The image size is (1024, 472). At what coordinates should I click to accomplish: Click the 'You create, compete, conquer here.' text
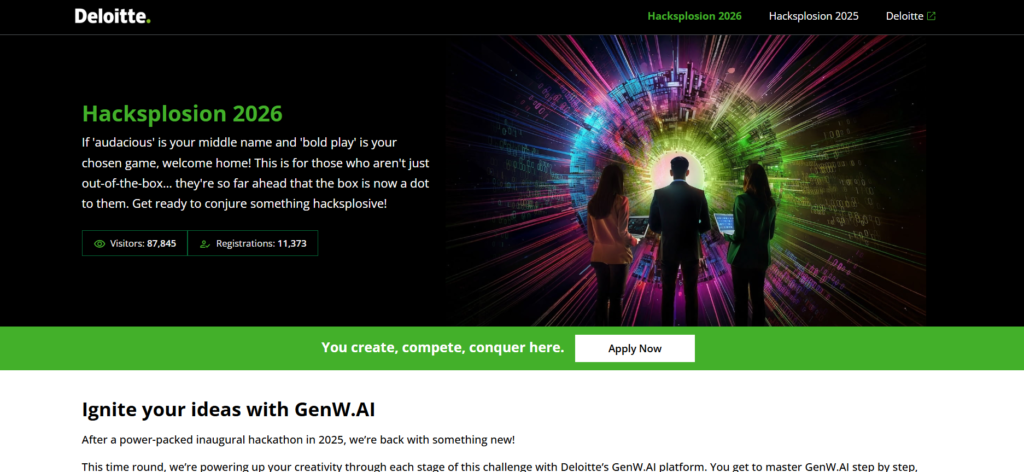[x=442, y=348]
